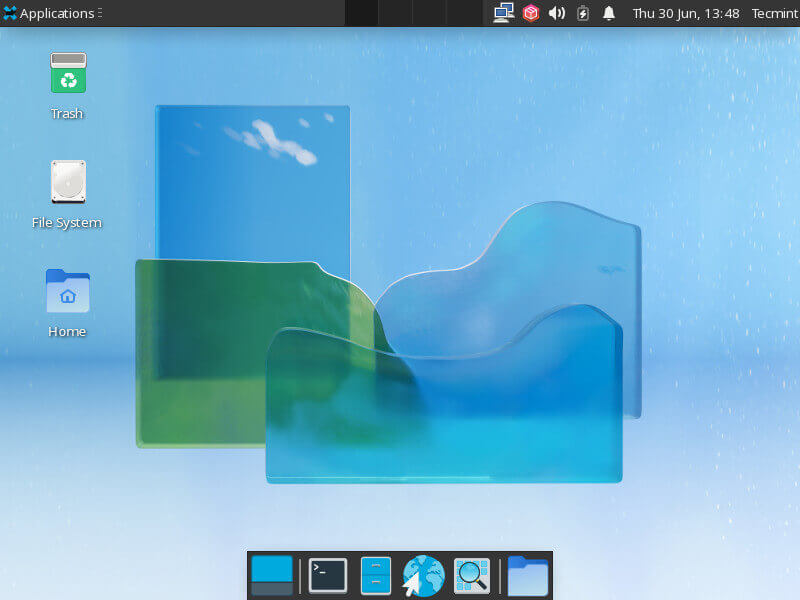Select the File System desktop icon
Image resolution: width=800 pixels, height=600 pixels.
68,182
